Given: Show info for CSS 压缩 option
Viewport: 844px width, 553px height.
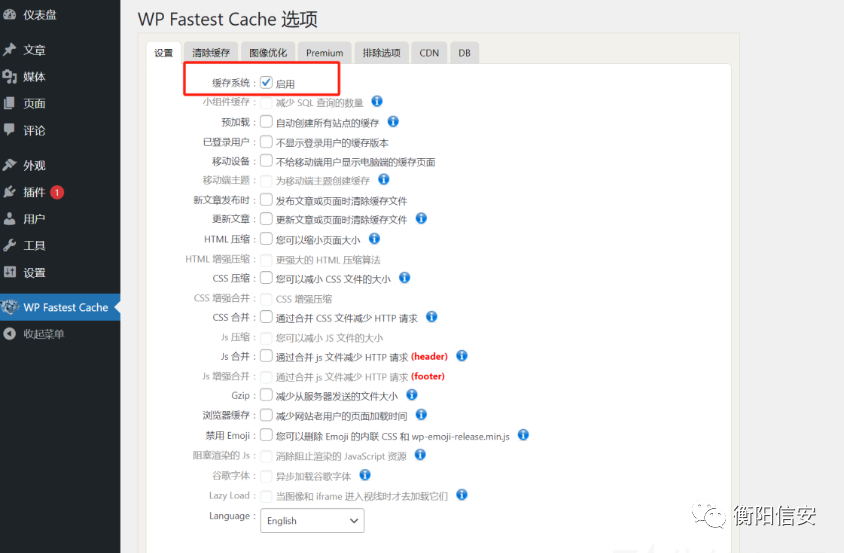Looking at the screenshot, I should pyautogui.click(x=404, y=278).
